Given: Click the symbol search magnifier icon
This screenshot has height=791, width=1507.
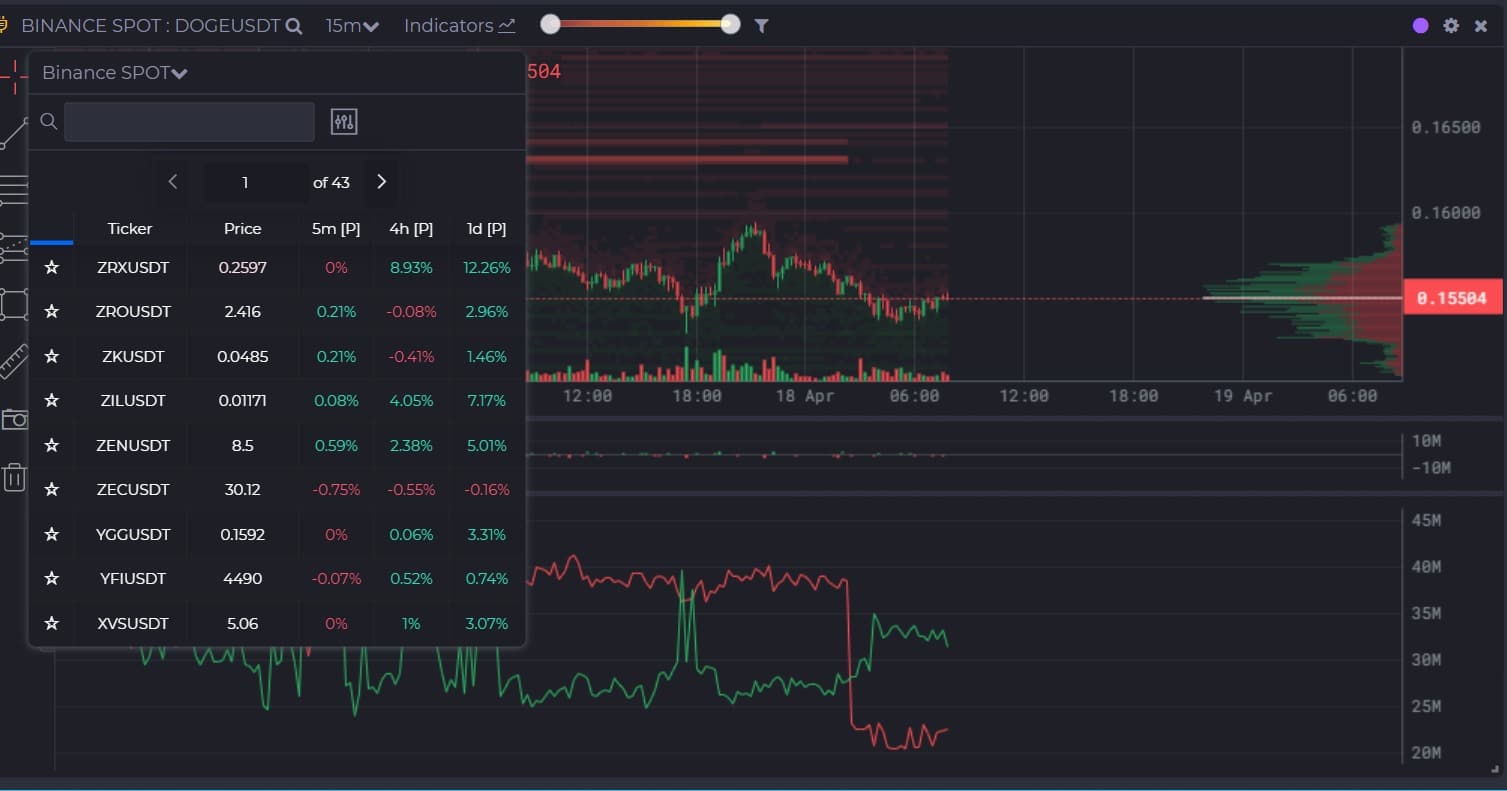Looking at the screenshot, I should click(293, 26).
